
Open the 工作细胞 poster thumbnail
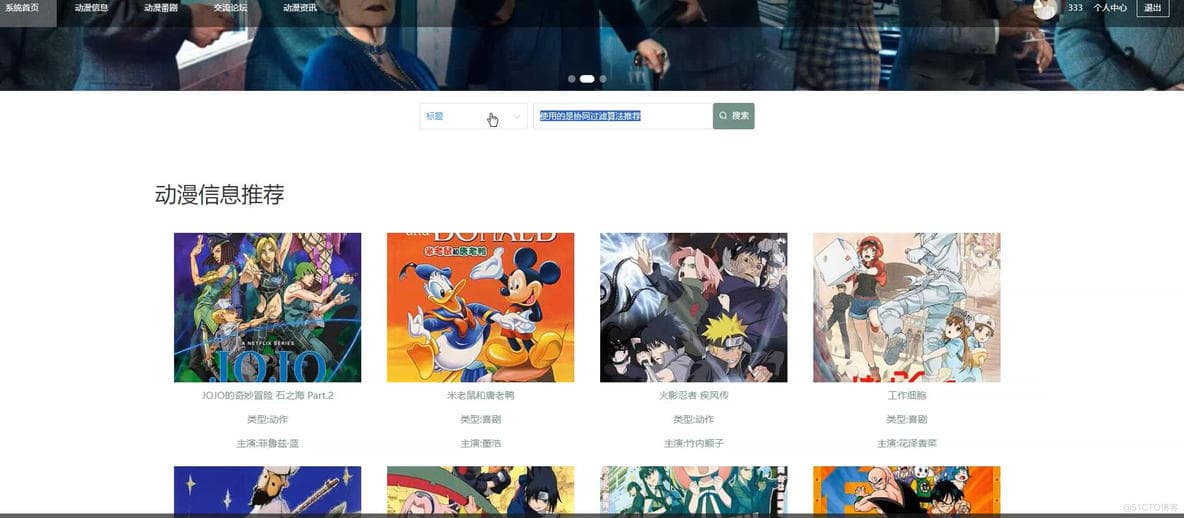906,307
